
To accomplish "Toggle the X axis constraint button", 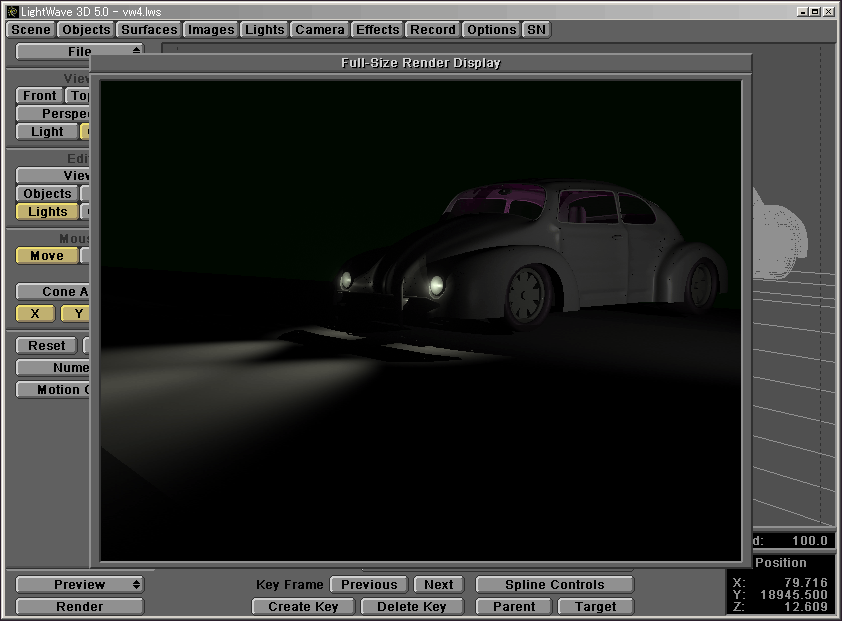I will [36, 314].
